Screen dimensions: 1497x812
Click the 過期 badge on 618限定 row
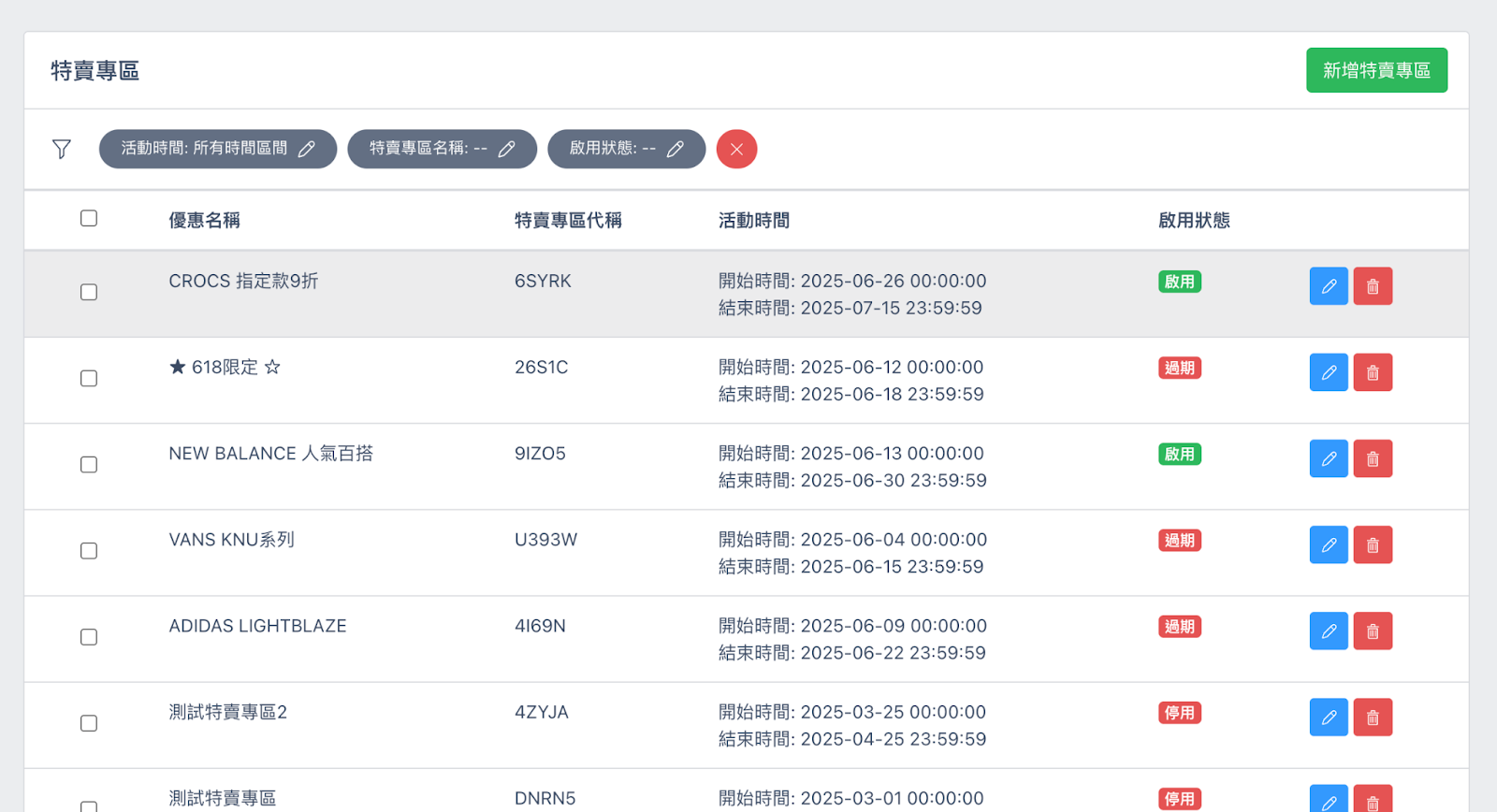click(1180, 368)
